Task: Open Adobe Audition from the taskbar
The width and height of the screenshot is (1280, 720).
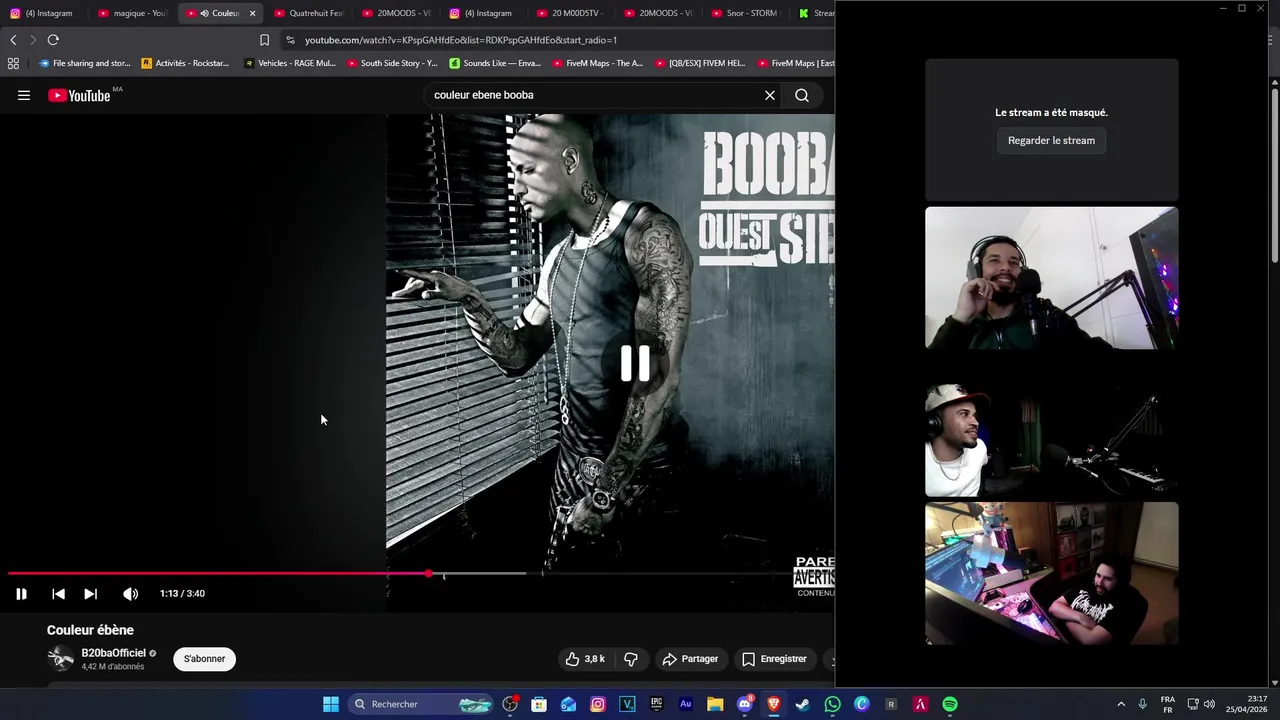Action: (686, 704)
